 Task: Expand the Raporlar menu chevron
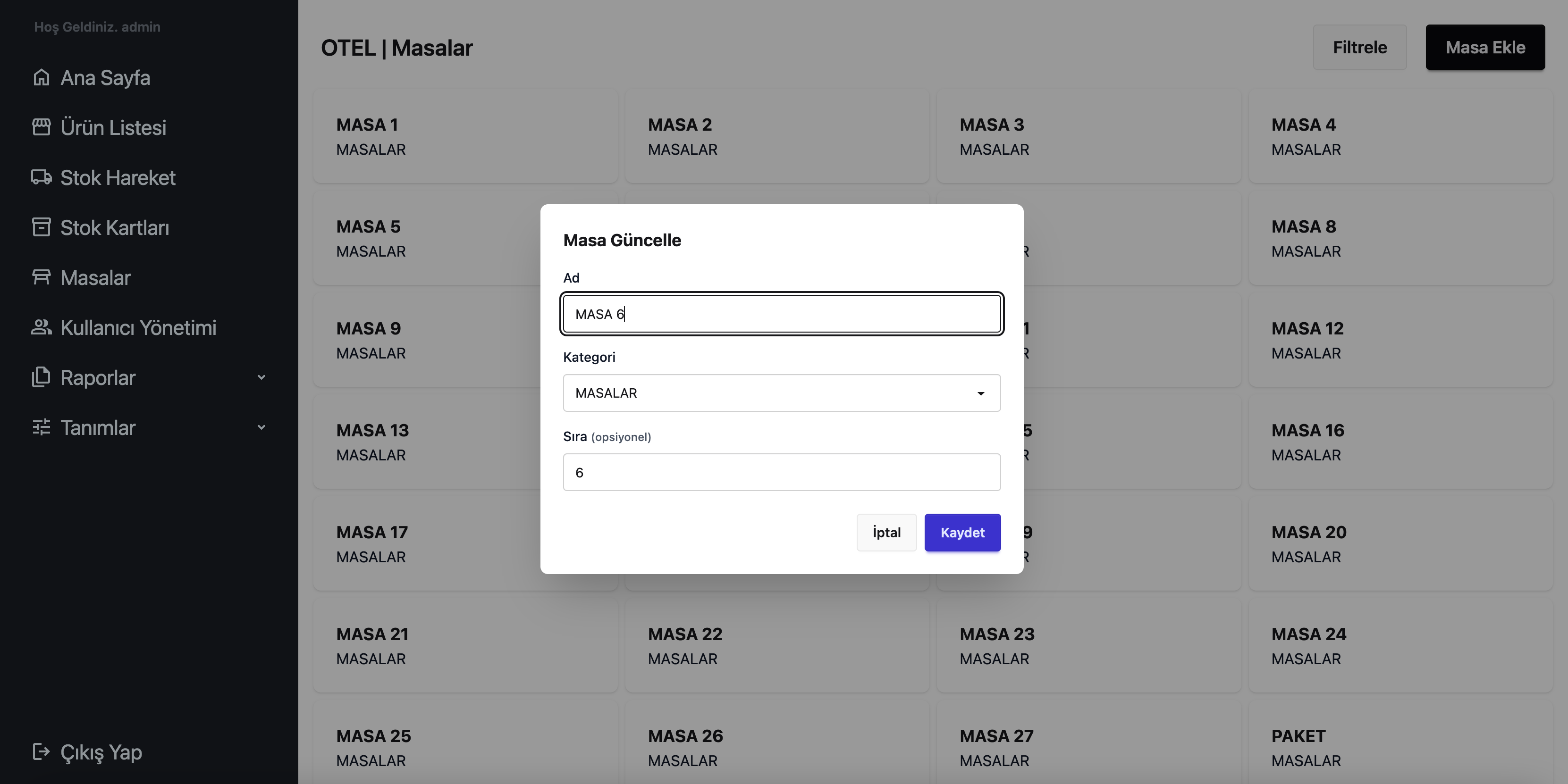tap(261, 377)
